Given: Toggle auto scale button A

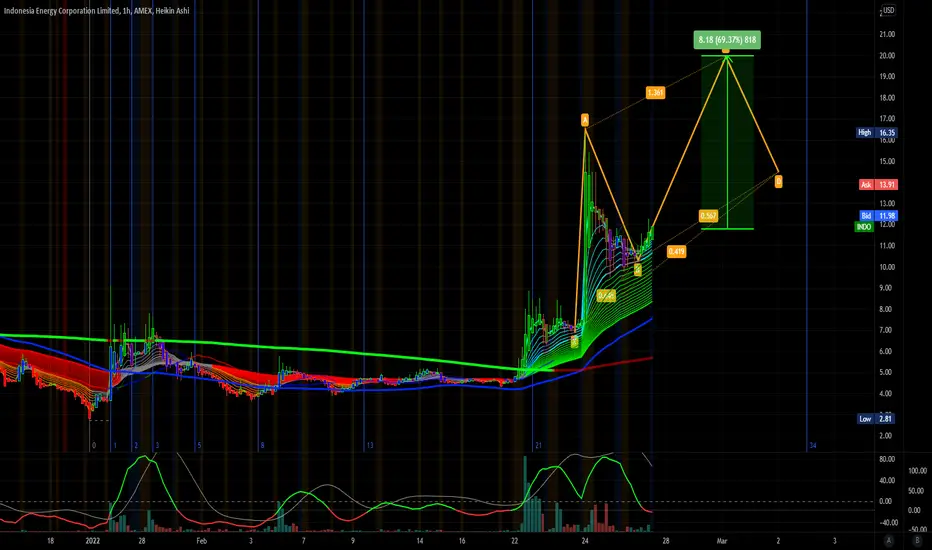Looking at the screenshot, I should pos(889,540).
